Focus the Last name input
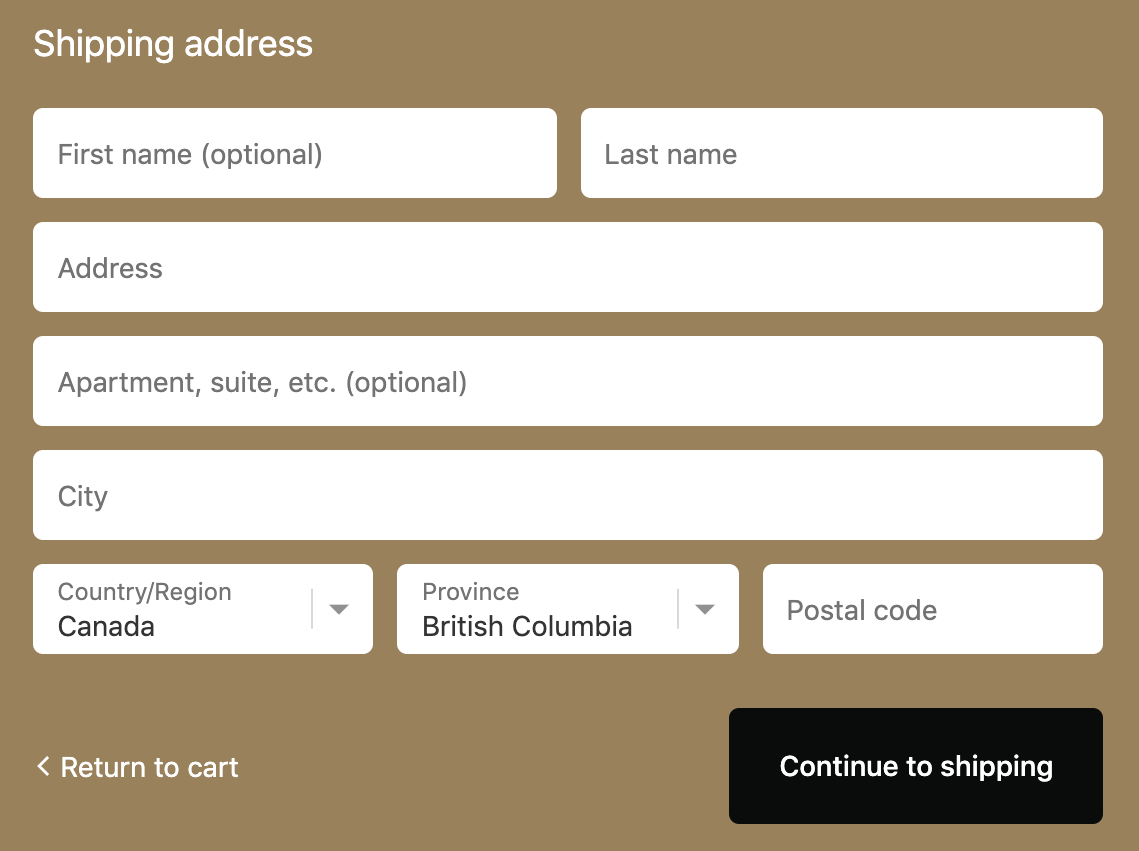Viewport: 1139px width, 851px height. point(841,154)
